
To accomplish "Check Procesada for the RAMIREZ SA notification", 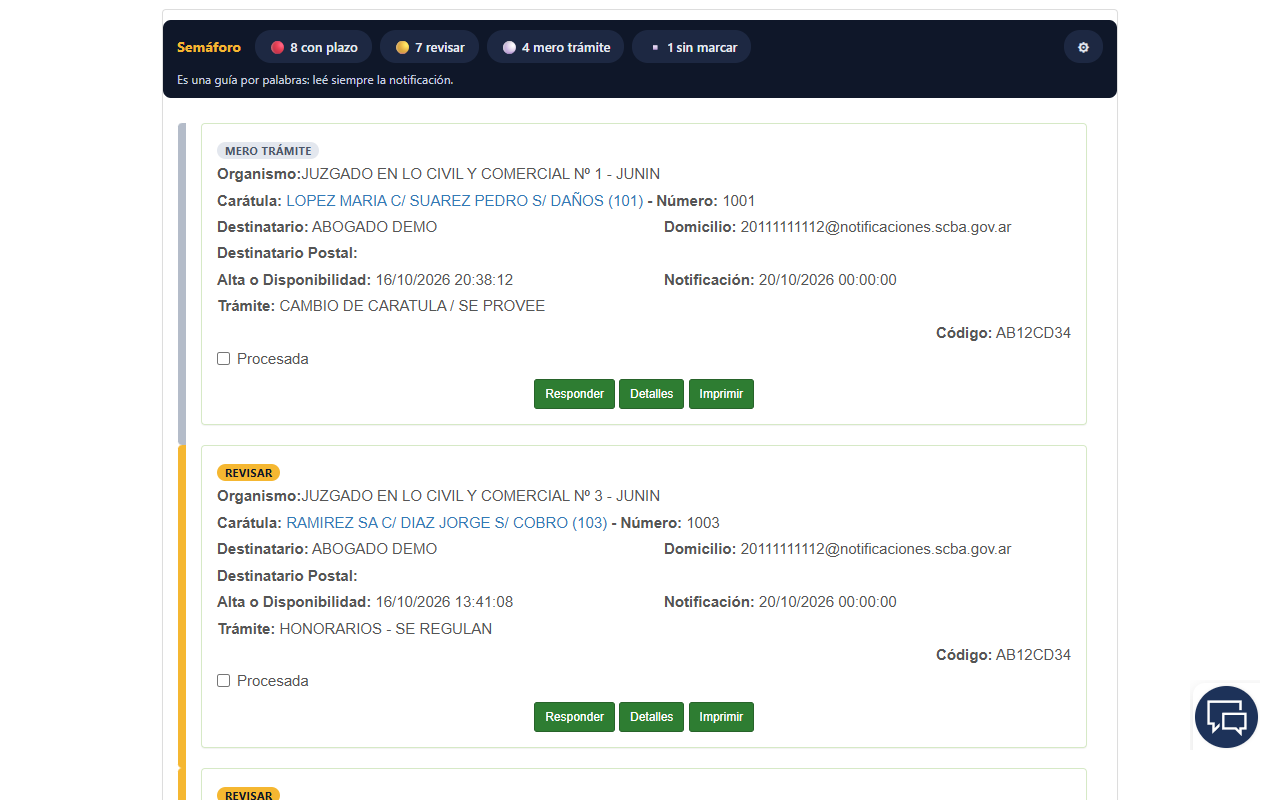I will click(224, 681).
